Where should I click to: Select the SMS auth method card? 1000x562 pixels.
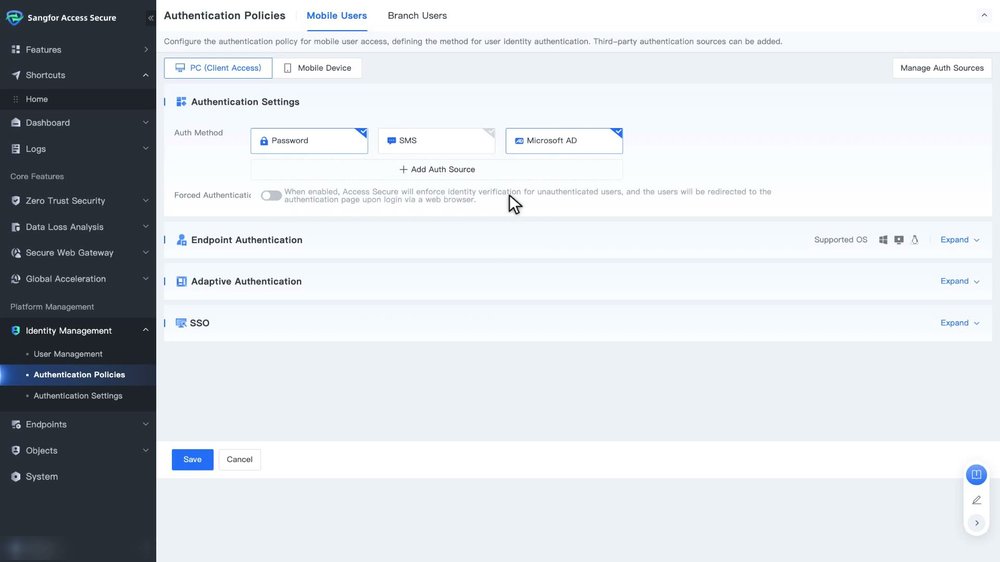point(437,140)
